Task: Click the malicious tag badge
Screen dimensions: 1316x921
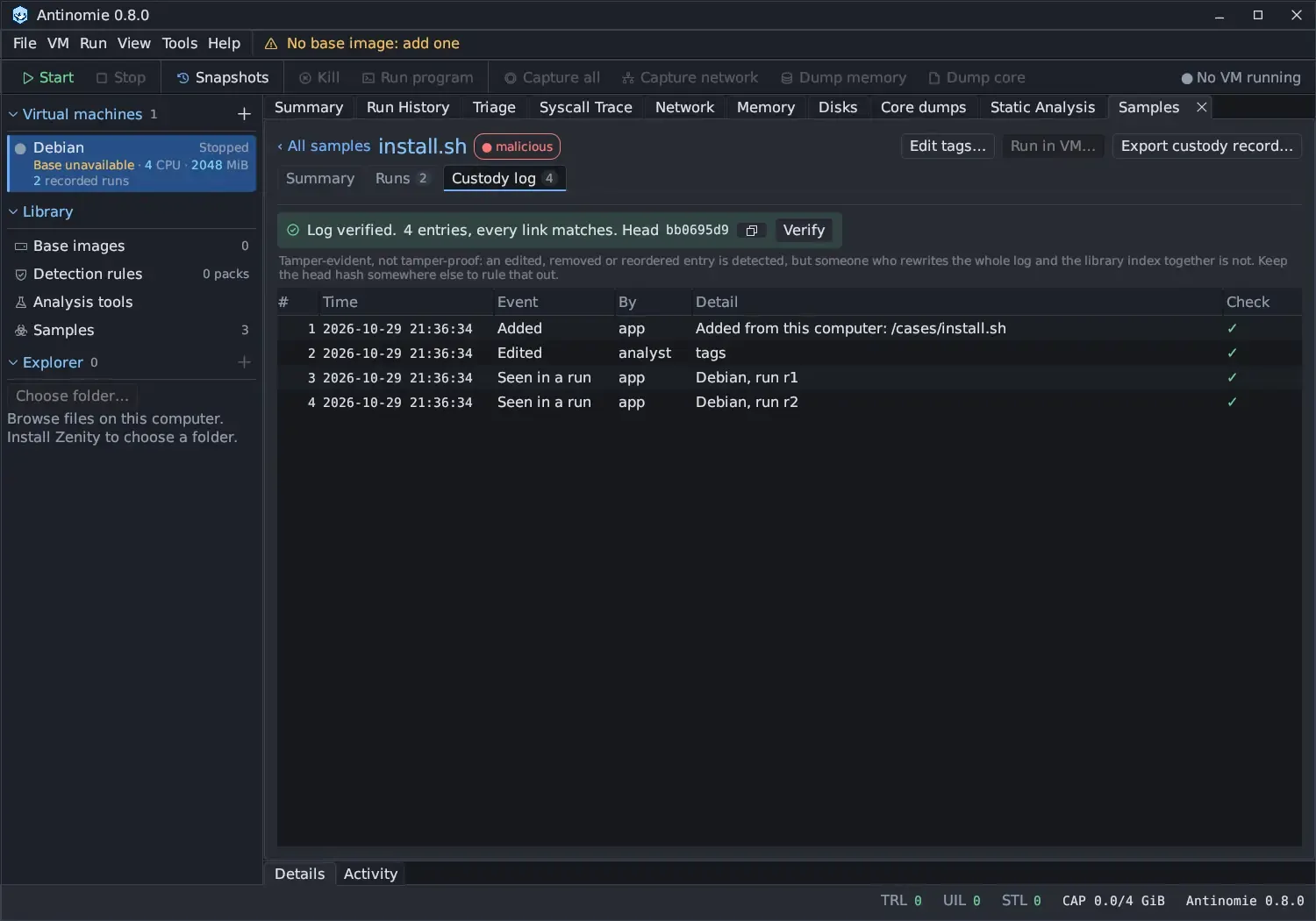Action: tap(517, 146)
